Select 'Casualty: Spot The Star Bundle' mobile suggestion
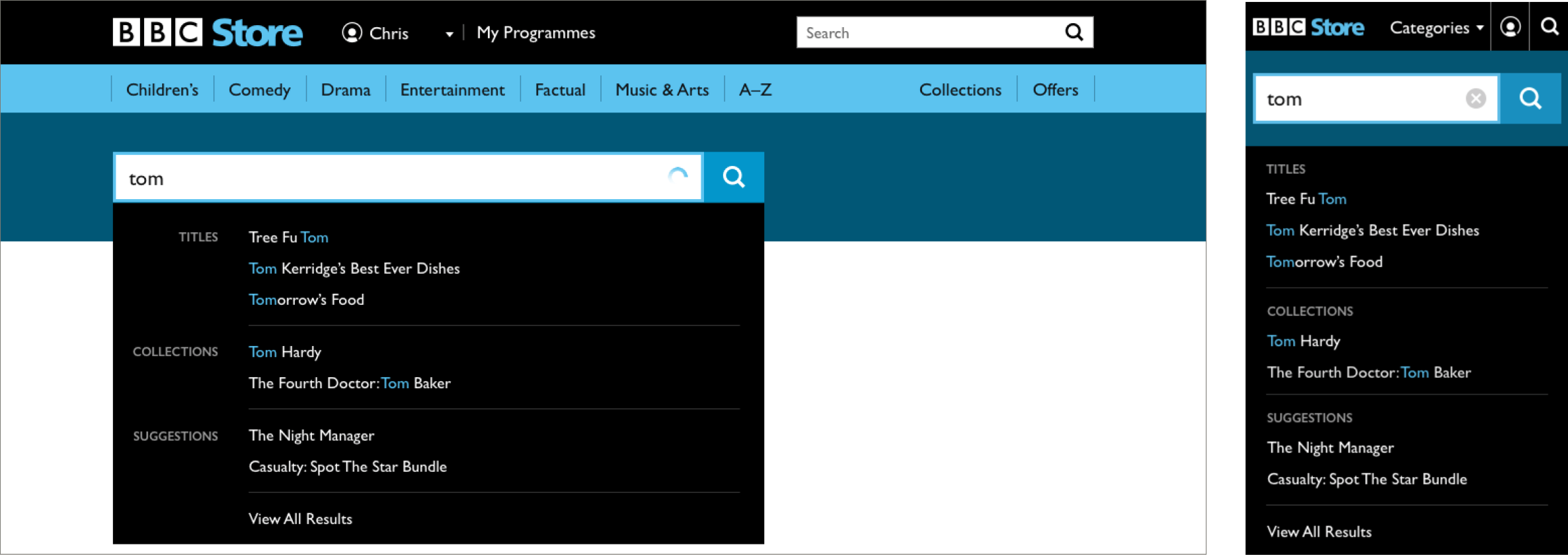The height and width of the screenshot is (555, 1568). (x=1367, y=478)
